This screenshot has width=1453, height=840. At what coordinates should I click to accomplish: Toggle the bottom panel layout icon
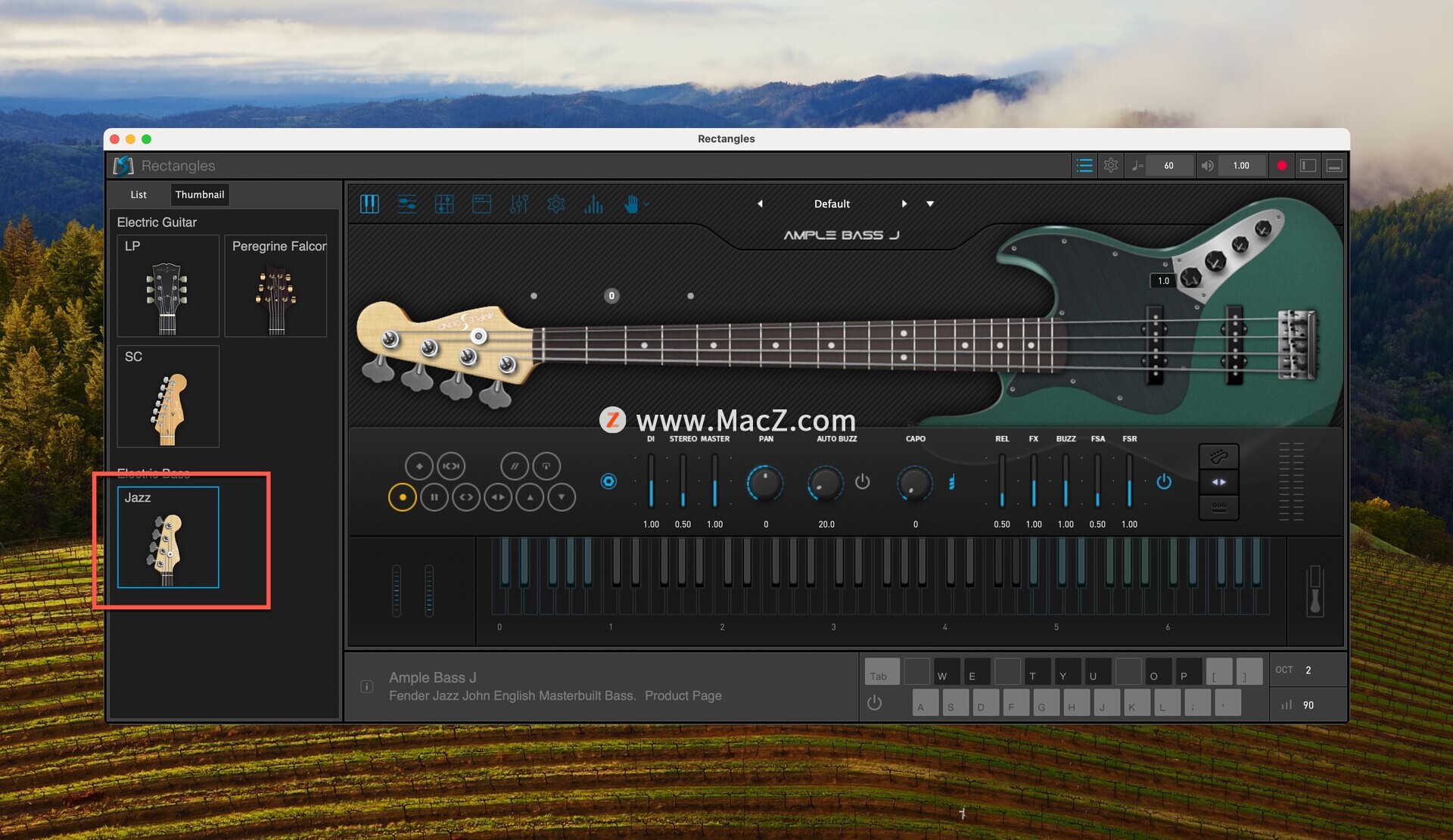pos(1334,166)
